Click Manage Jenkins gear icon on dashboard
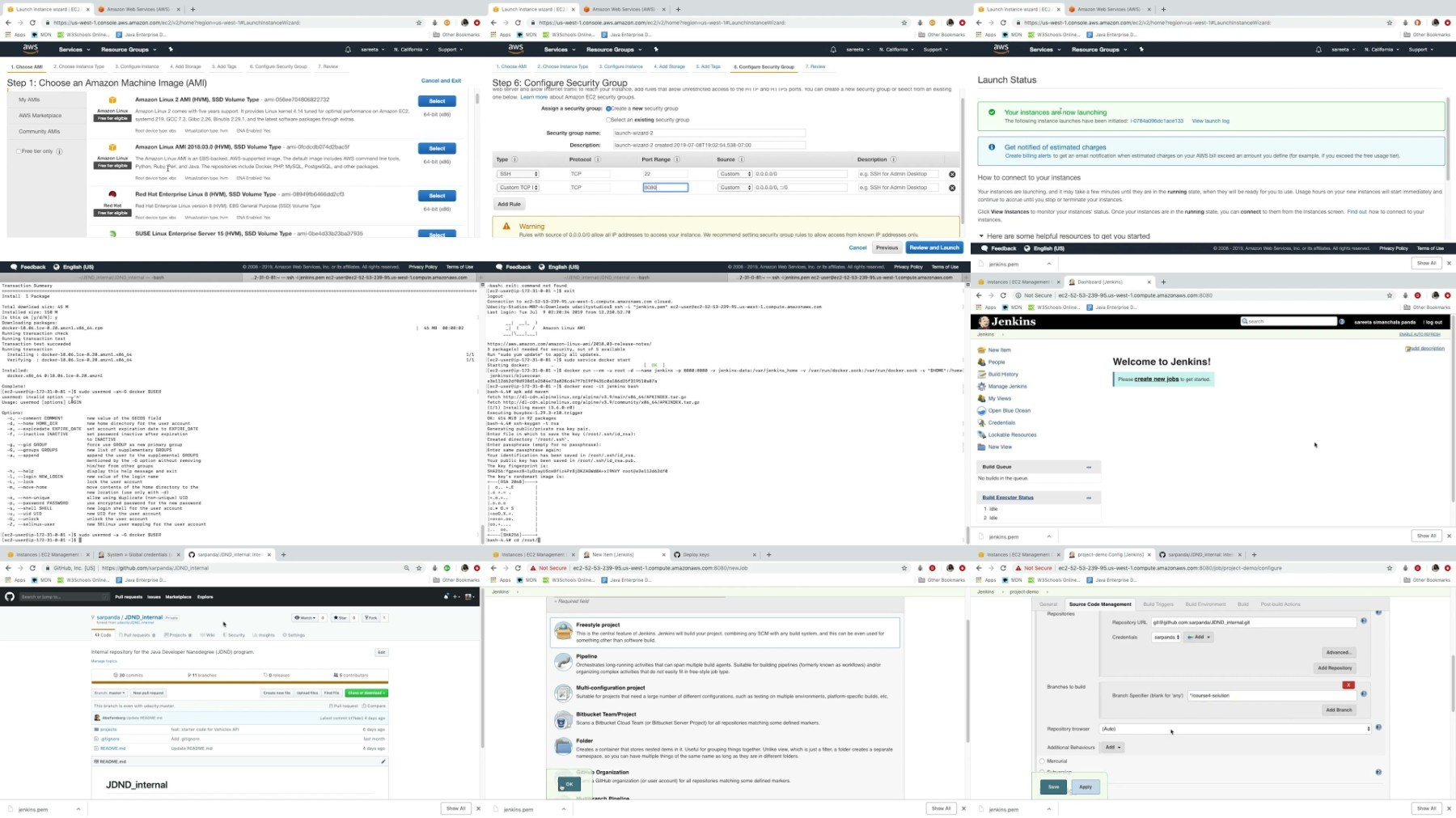1456x818 pixels. [982, 387]
